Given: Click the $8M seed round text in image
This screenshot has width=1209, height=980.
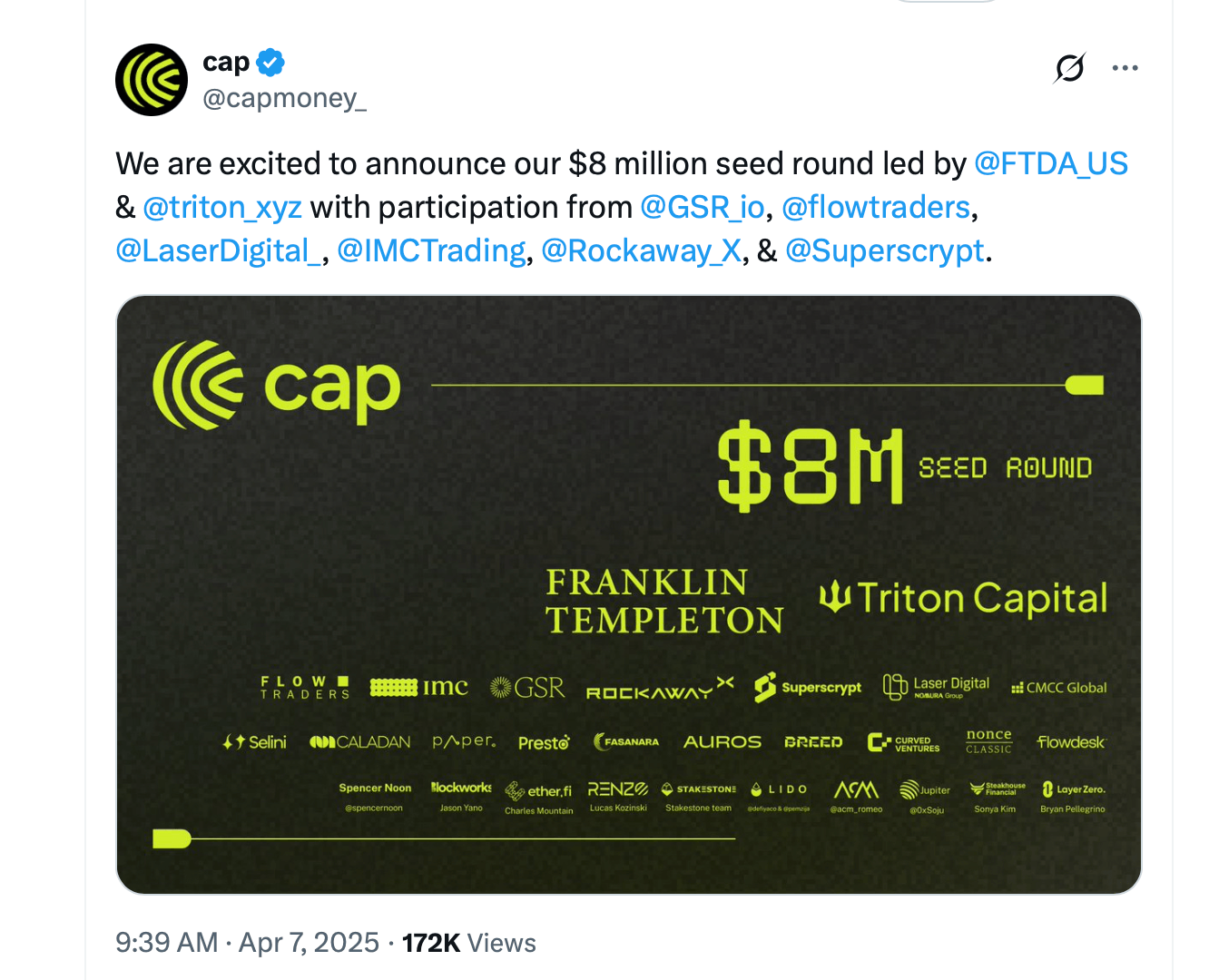Looking at the screenshot, I should coord(903,466).
